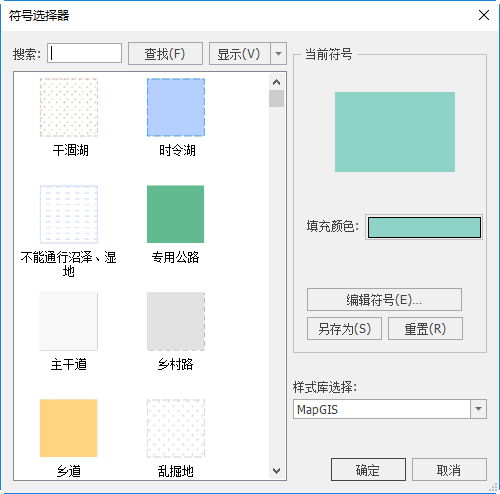The width and height of the screenshot is (500, 494).
Task: Open the 显示(V) dropdown arrow
Action: click(x=279, y=53)
